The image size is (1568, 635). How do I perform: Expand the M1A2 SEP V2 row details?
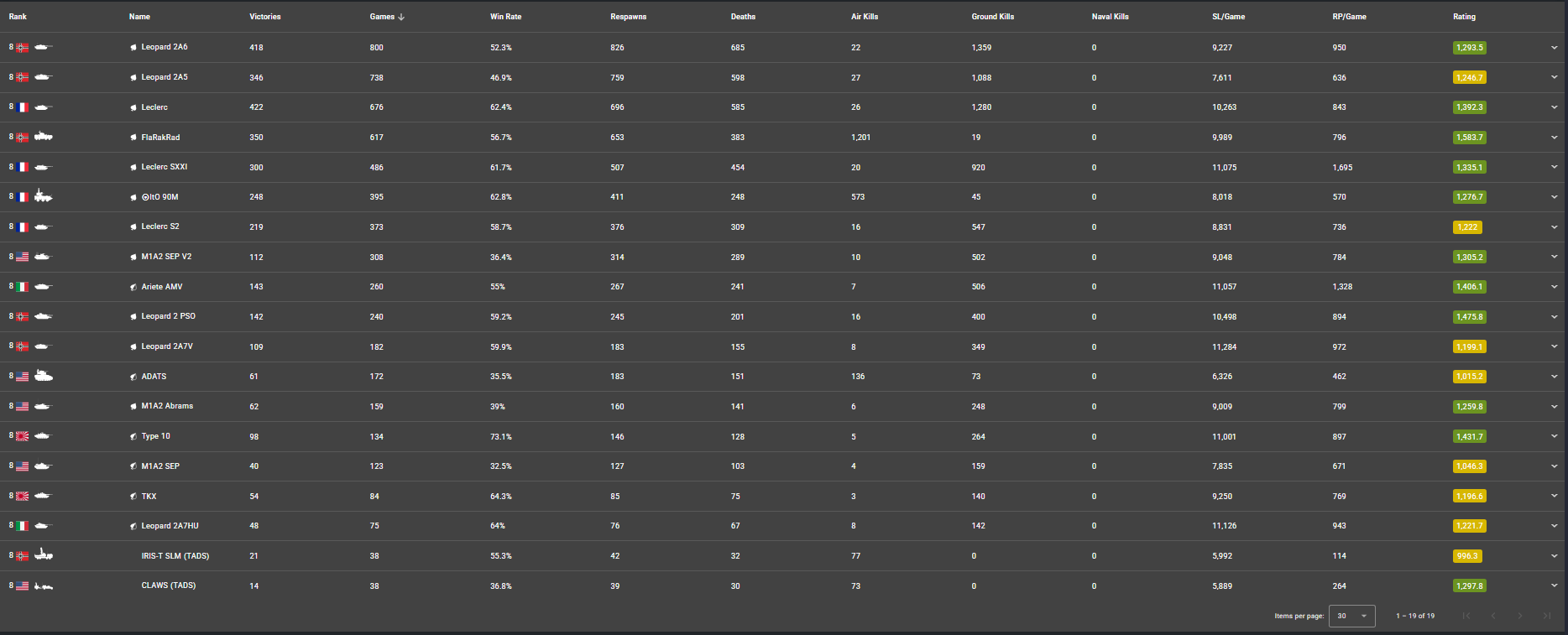pos(1555,257)
